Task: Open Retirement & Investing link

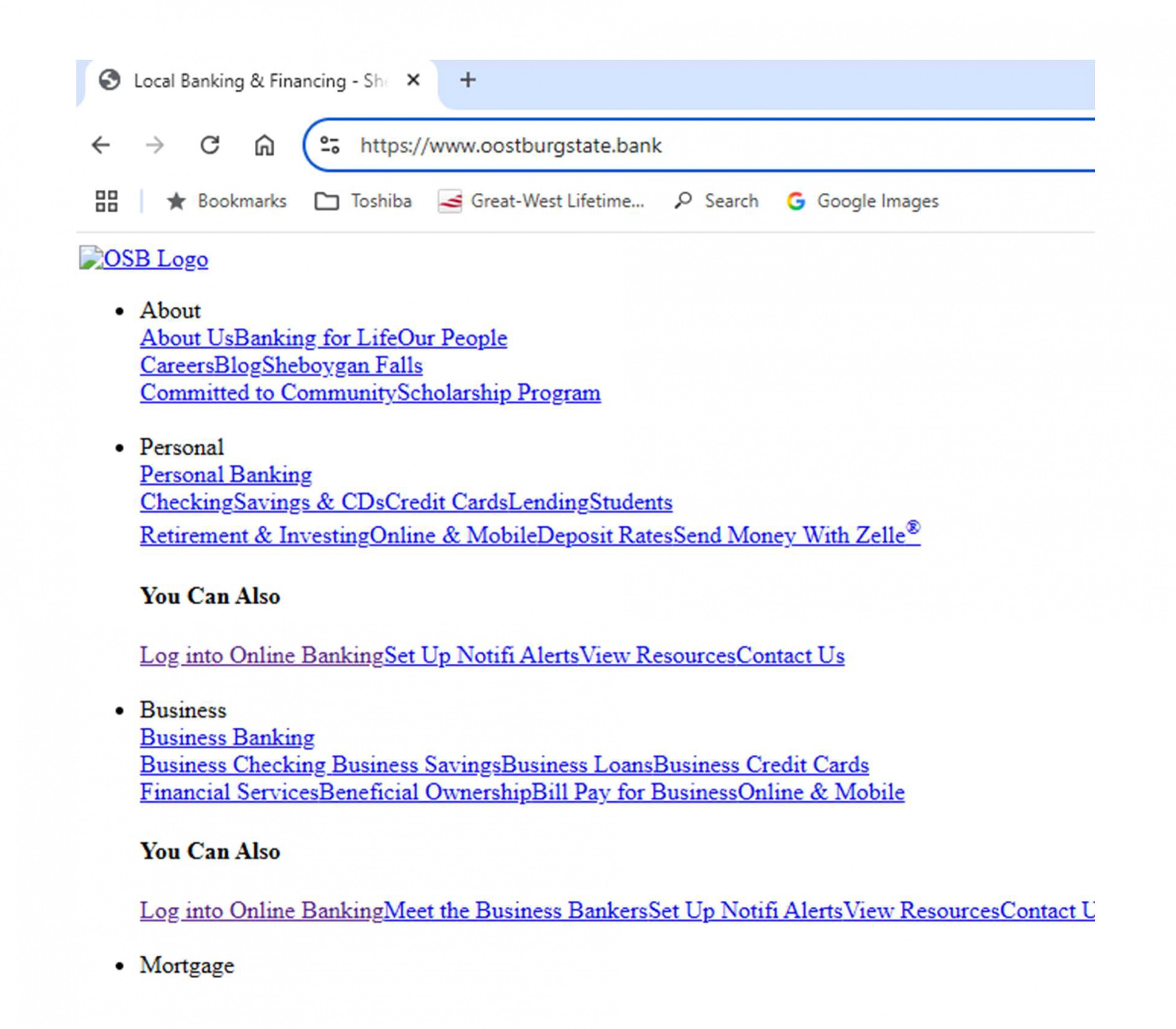Action: 254,535
